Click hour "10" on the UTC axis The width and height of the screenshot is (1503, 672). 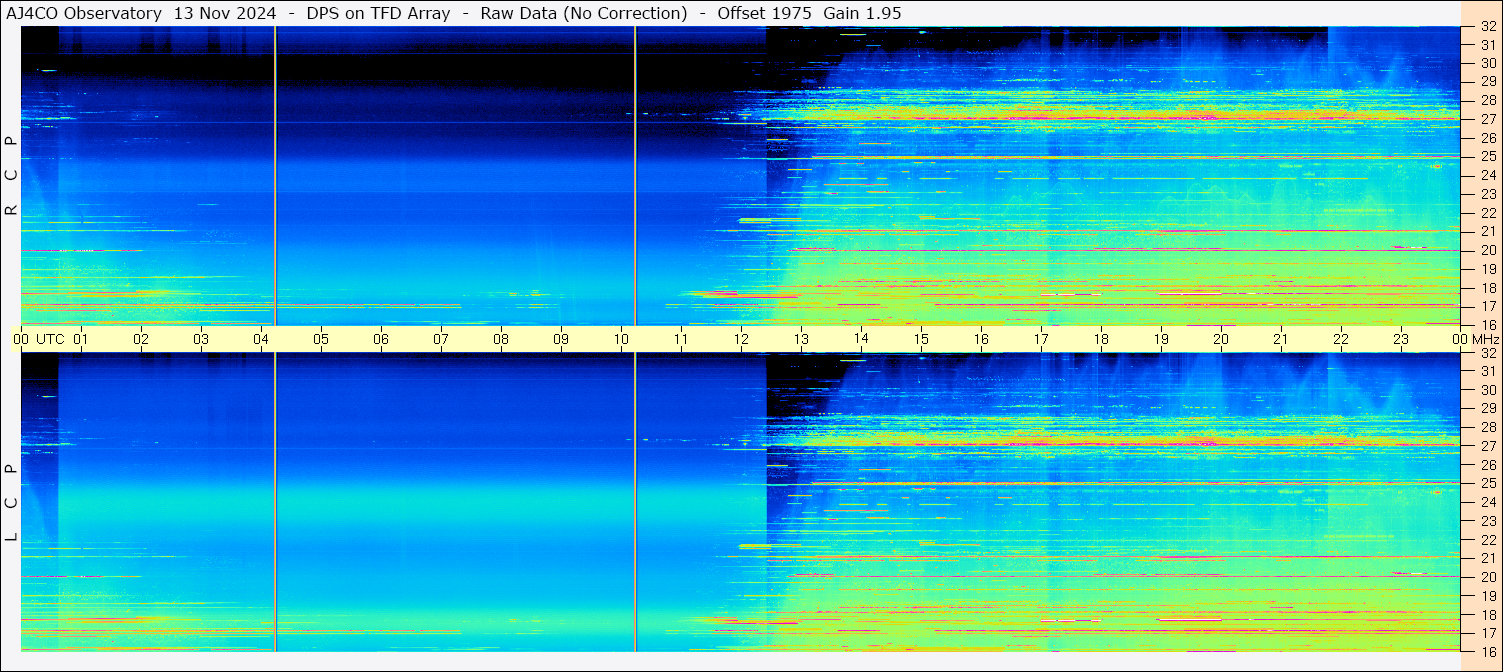point(621,339)
